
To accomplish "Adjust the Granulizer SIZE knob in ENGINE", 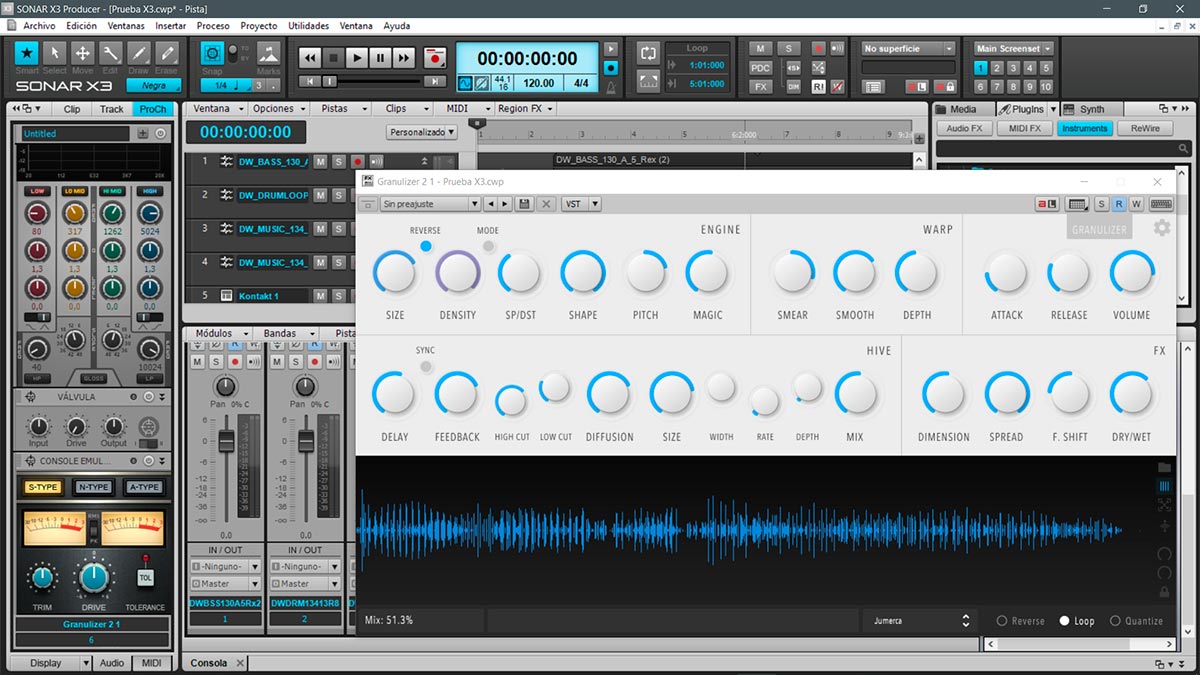I will [395, 272].
